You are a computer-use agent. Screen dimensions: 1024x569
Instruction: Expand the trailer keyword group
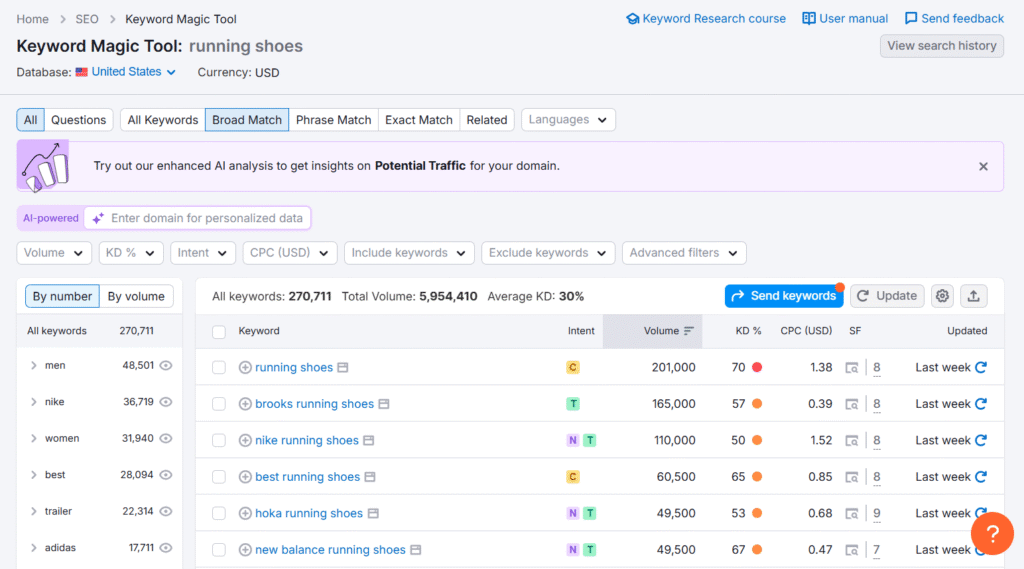click(33, 512)
